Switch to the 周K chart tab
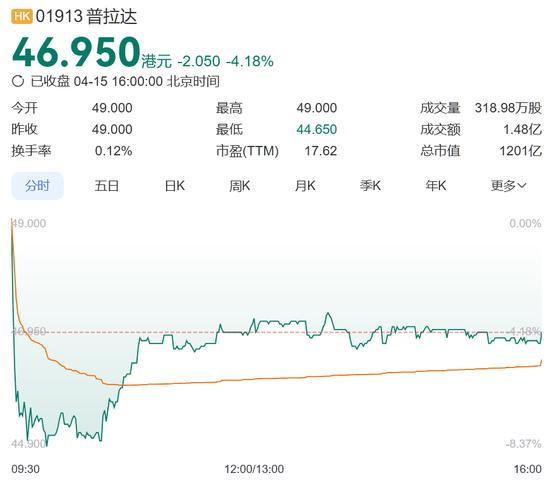Screen dimensions: 550x485 (240, 186)
